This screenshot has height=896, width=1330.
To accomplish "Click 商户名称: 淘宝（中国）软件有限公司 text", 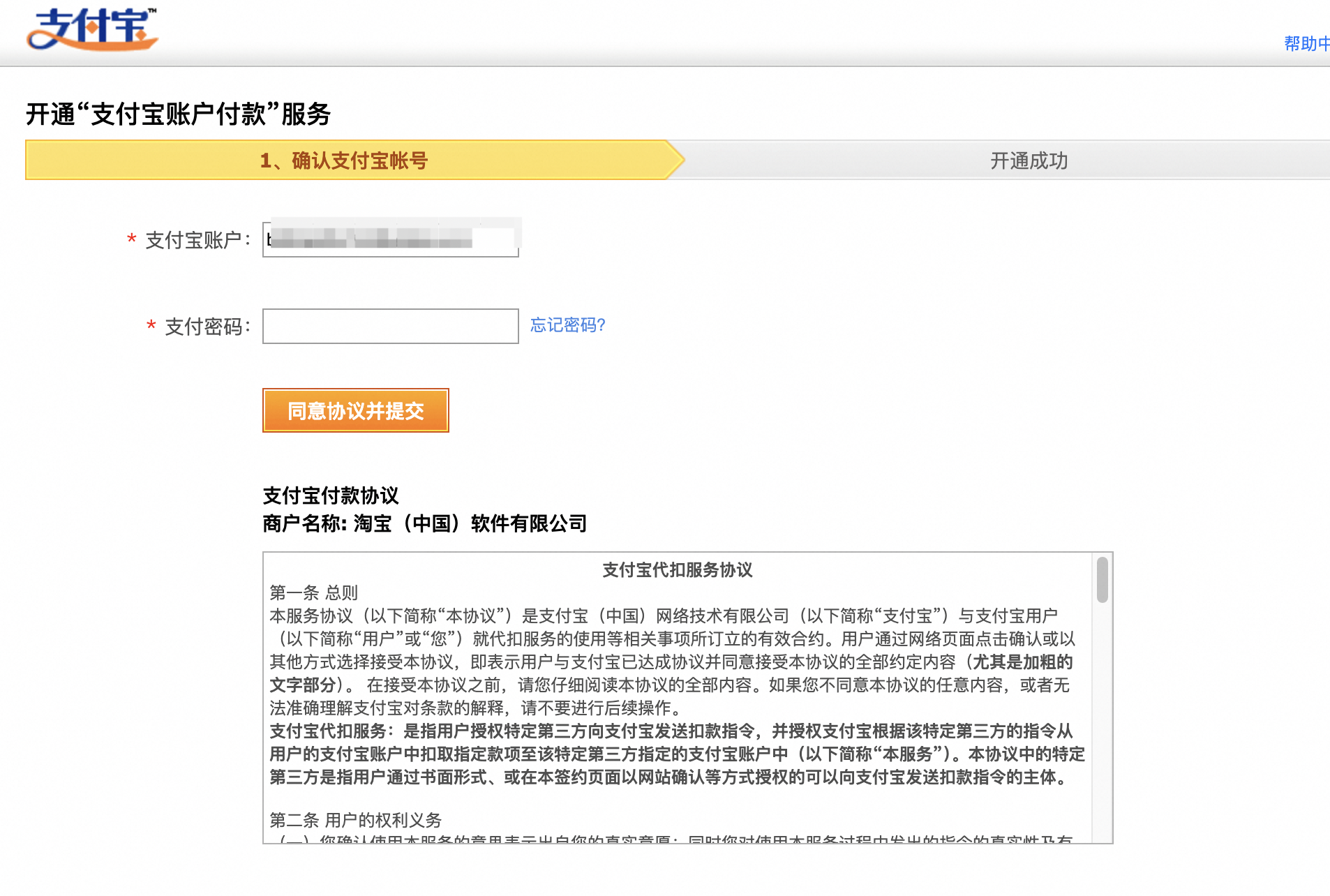I will click(x=425, y=523).
